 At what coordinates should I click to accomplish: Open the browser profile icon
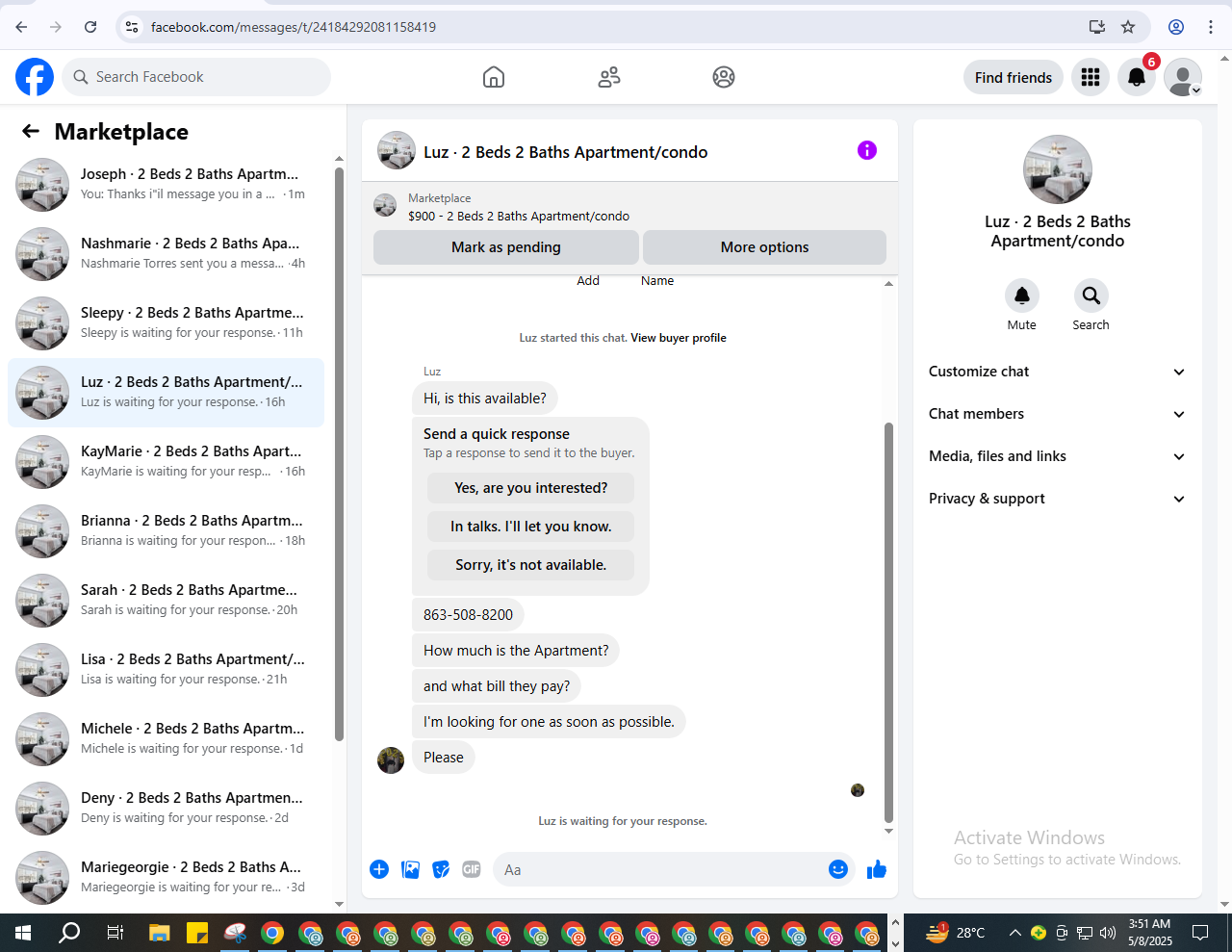pyautogui.click(x=1176, y=27)
